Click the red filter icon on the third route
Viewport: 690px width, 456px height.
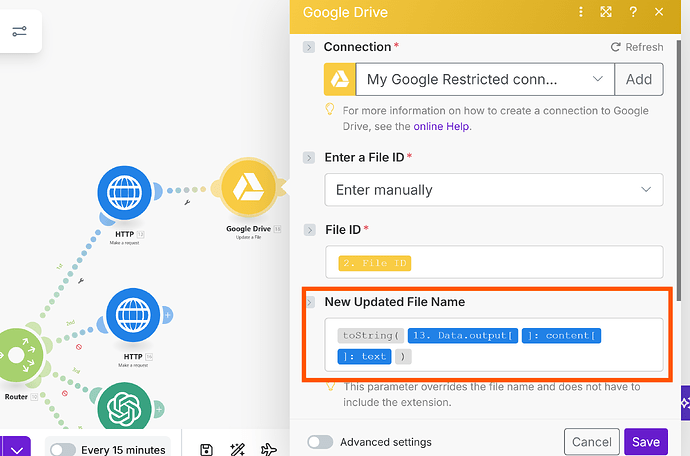coord(65,393)
